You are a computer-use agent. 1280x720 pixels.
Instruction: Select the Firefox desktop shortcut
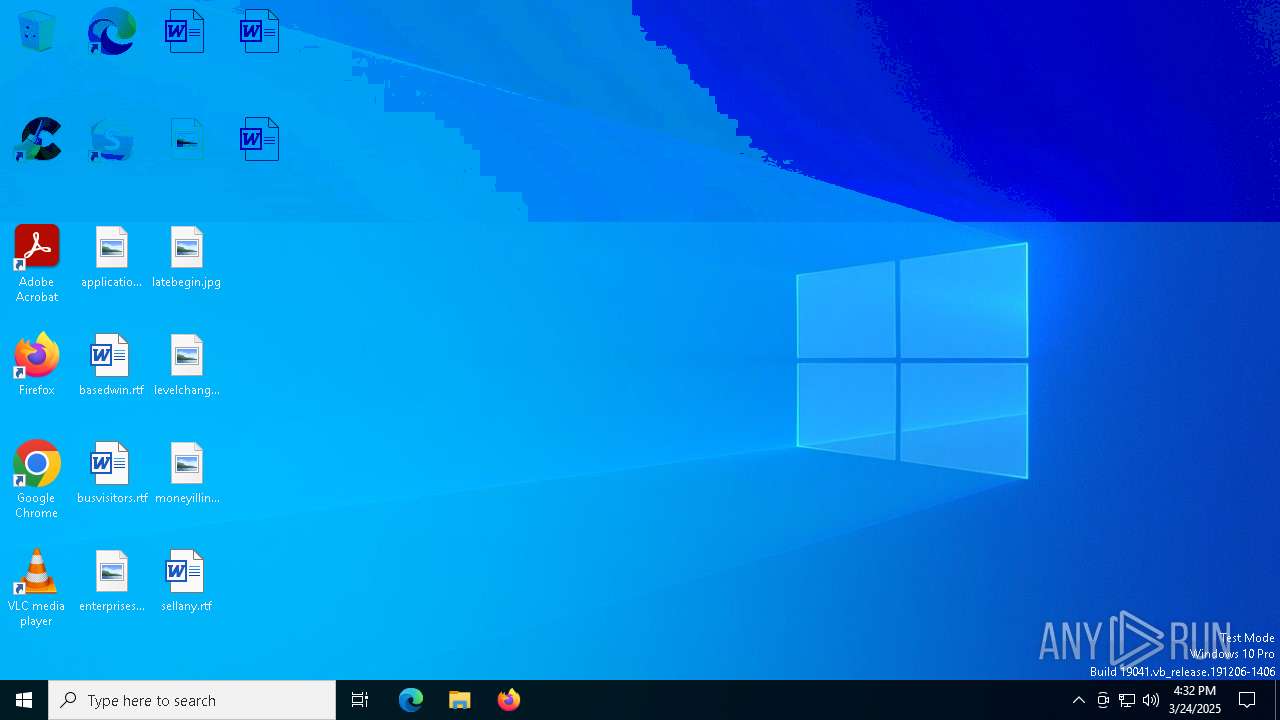click(x=37, y=365)
